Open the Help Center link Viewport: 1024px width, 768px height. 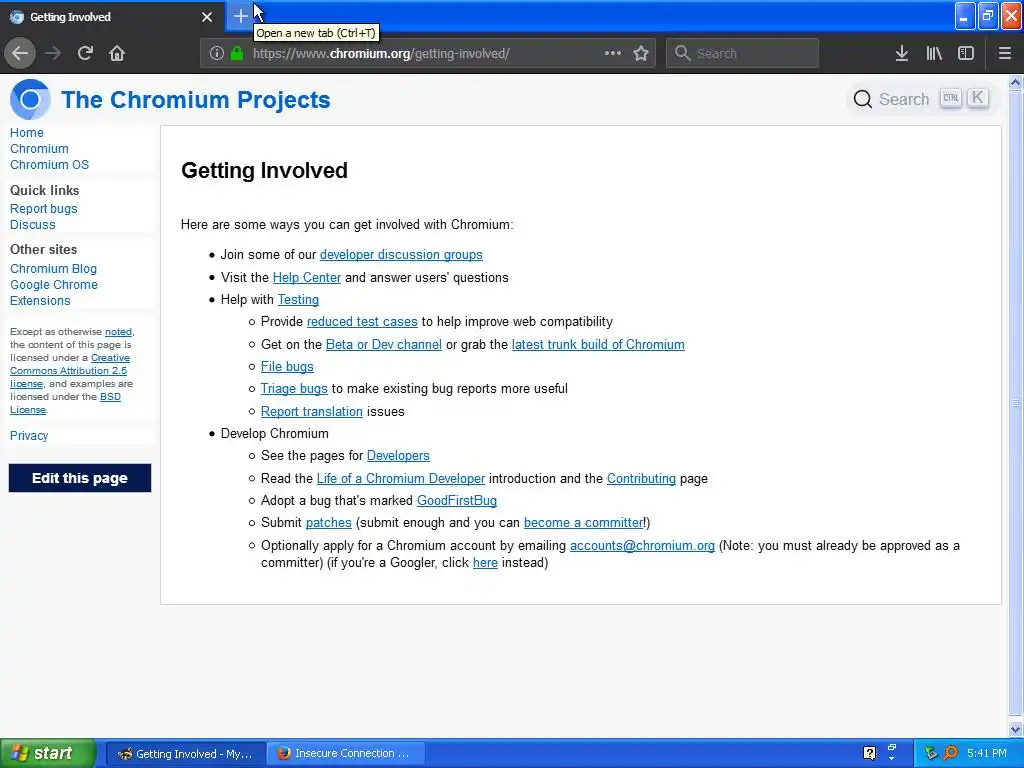(306, 278)
